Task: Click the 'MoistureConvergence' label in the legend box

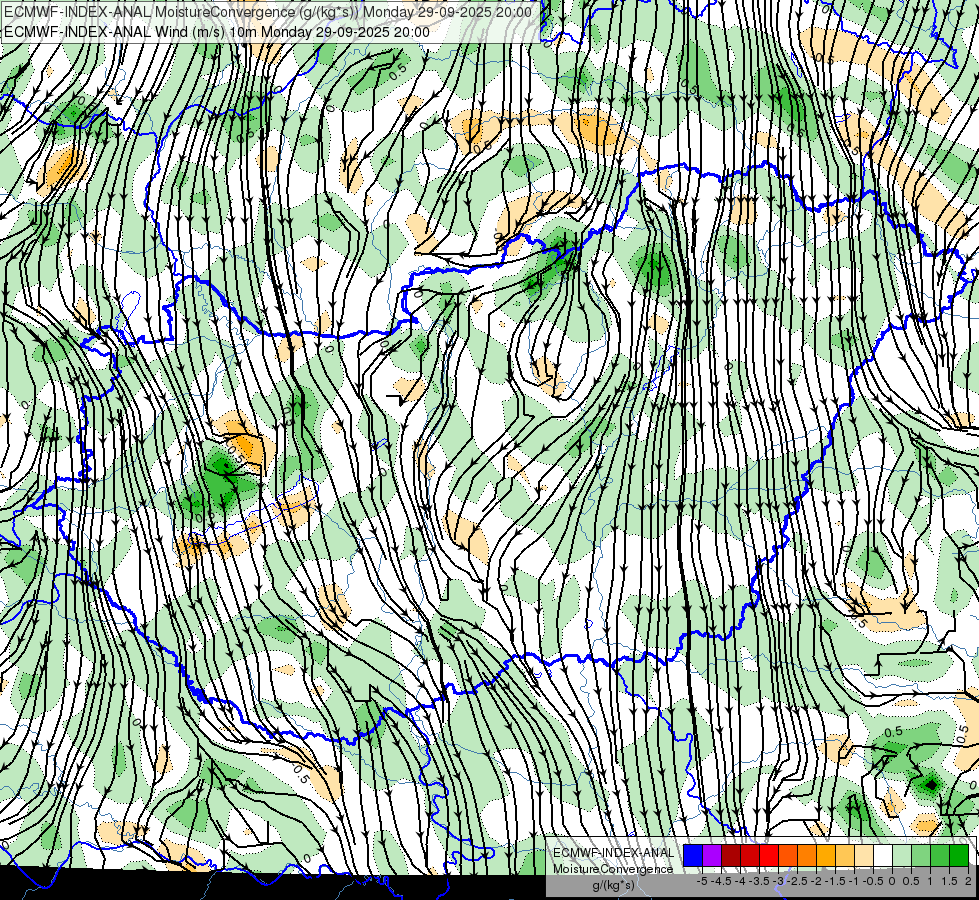Action: 613,869
